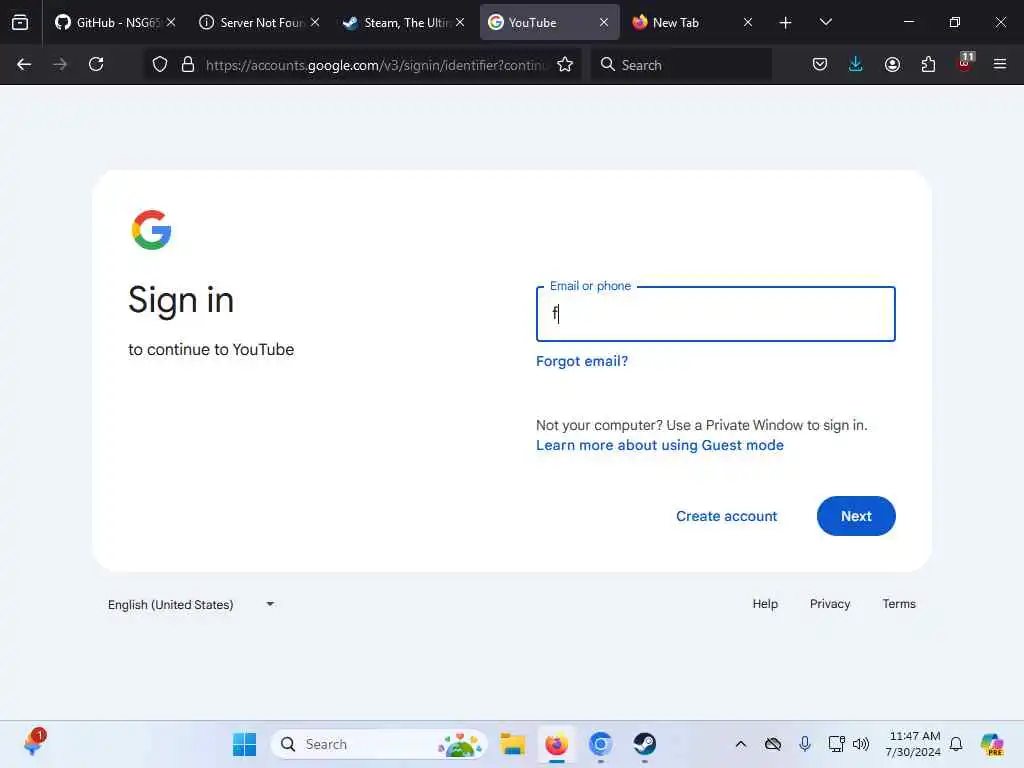Save the page to Pocket
Screen dimensions: 1024x768
tap(820, 64)
